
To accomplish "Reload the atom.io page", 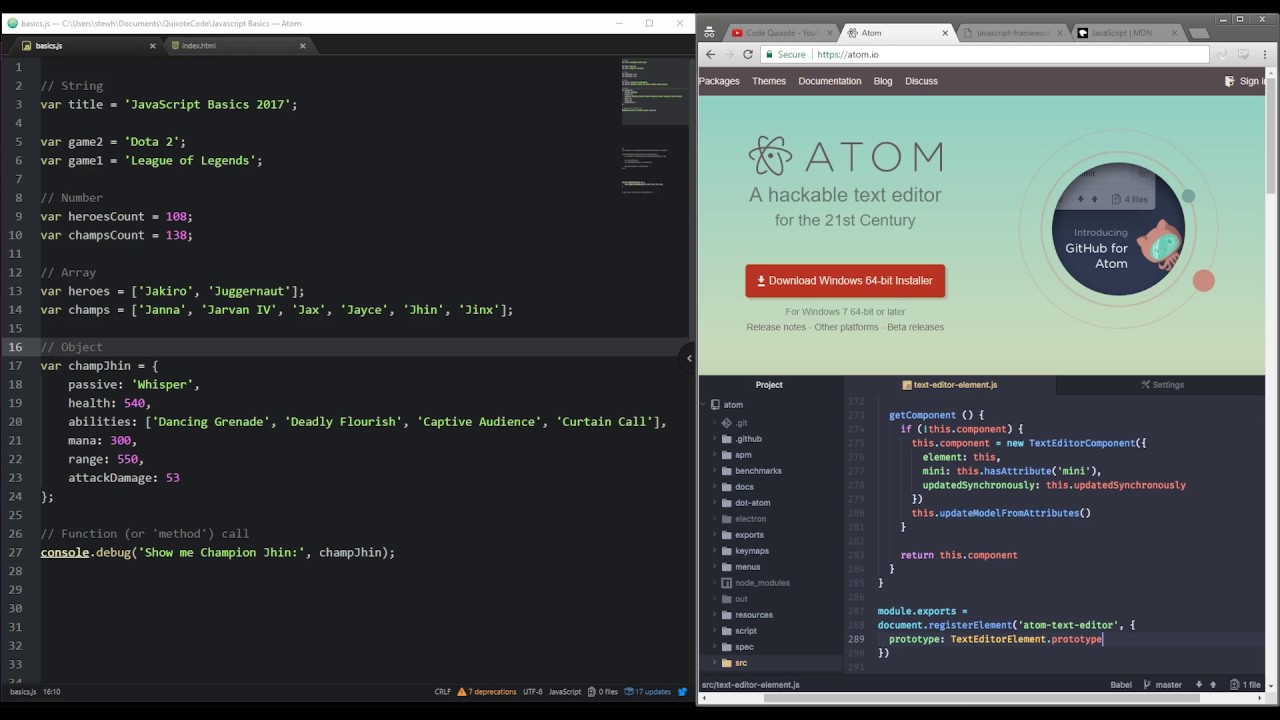I will (748, 55).
